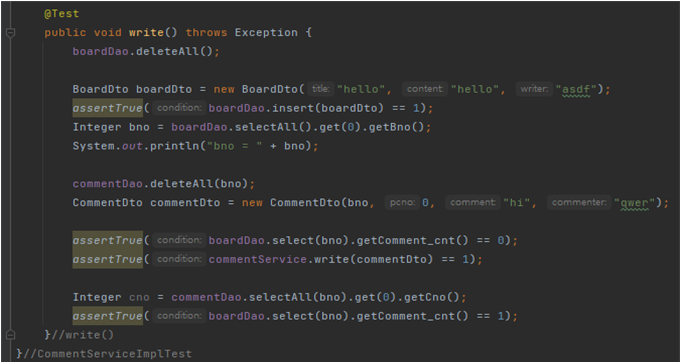Click the //write() closing comment
The width and height of the screenshot is (682, 362).
[x=83, y=335]
